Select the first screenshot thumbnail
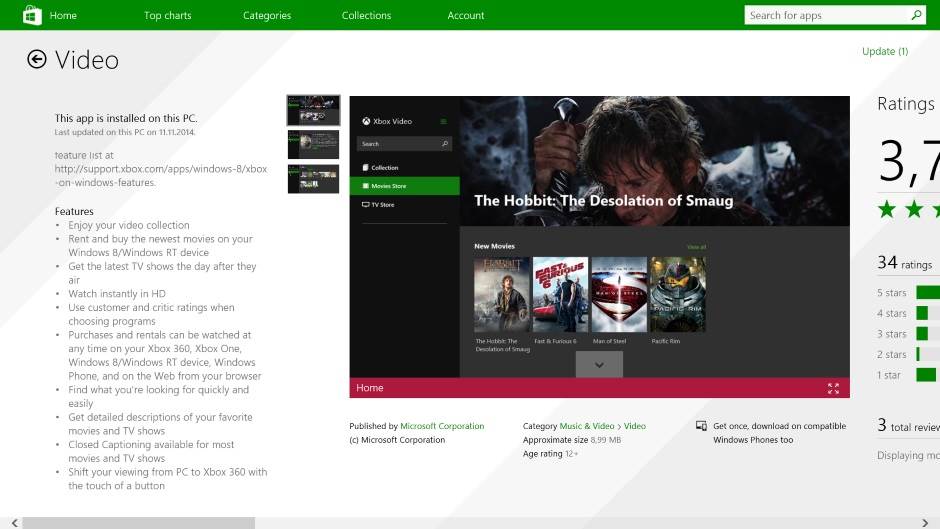Screen dimensions: 940x529 click(313, 110)
